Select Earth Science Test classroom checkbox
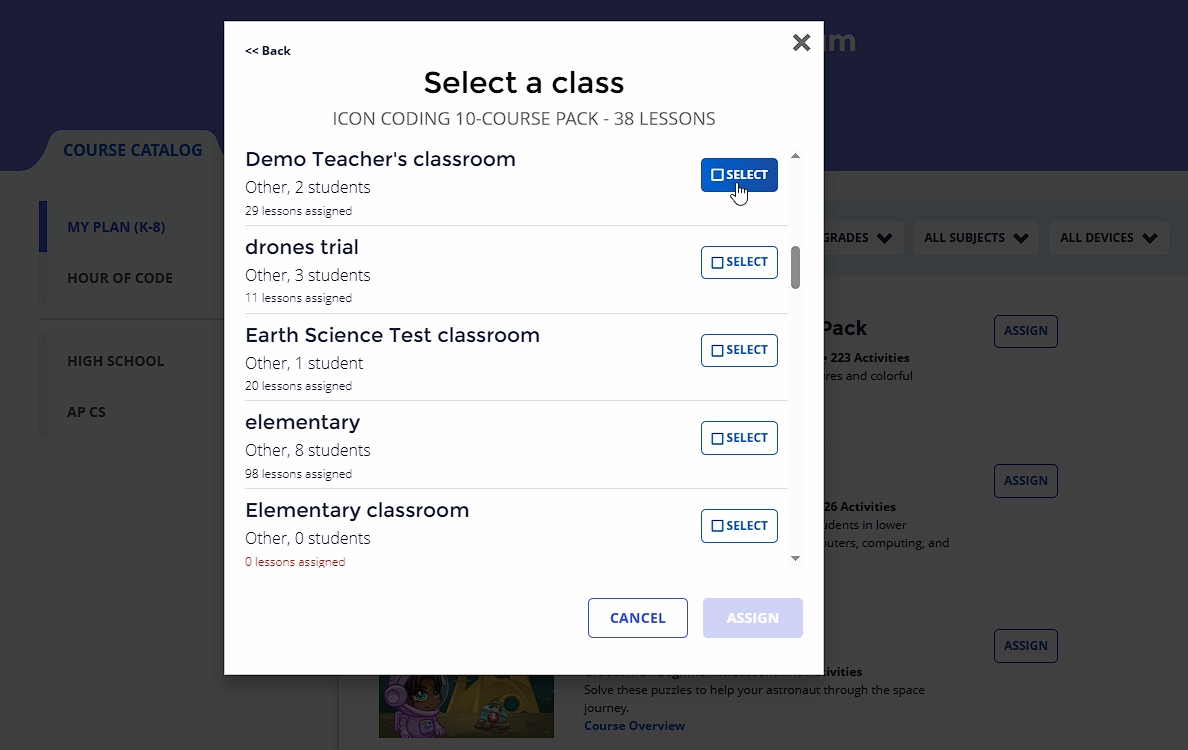 (739, 350)
